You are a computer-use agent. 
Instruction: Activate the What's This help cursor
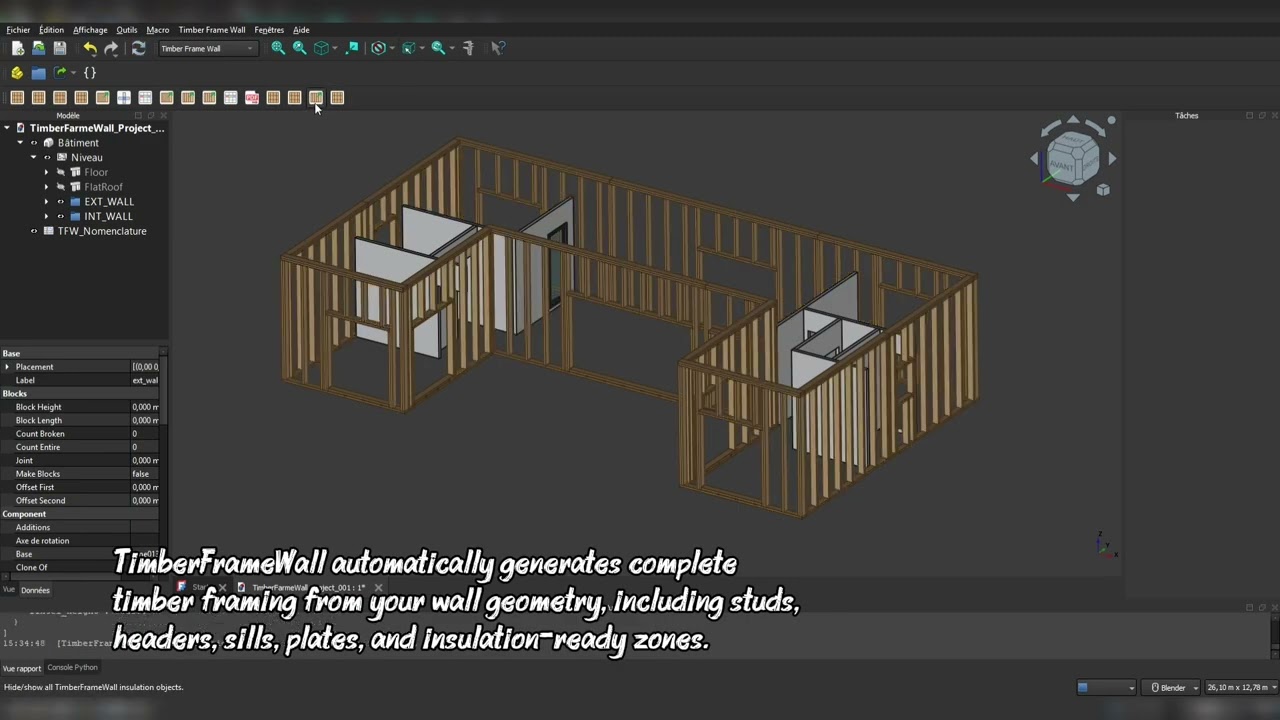[498, 48]
